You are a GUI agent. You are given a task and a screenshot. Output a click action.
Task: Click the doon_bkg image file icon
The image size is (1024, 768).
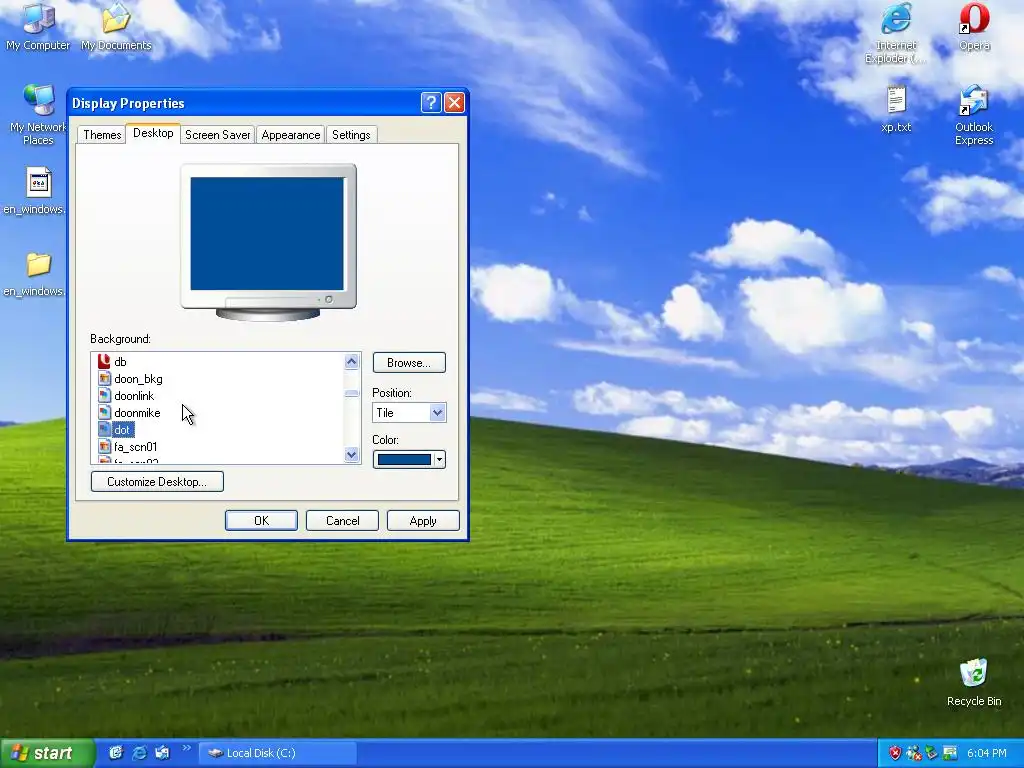(x=104, y=378)
